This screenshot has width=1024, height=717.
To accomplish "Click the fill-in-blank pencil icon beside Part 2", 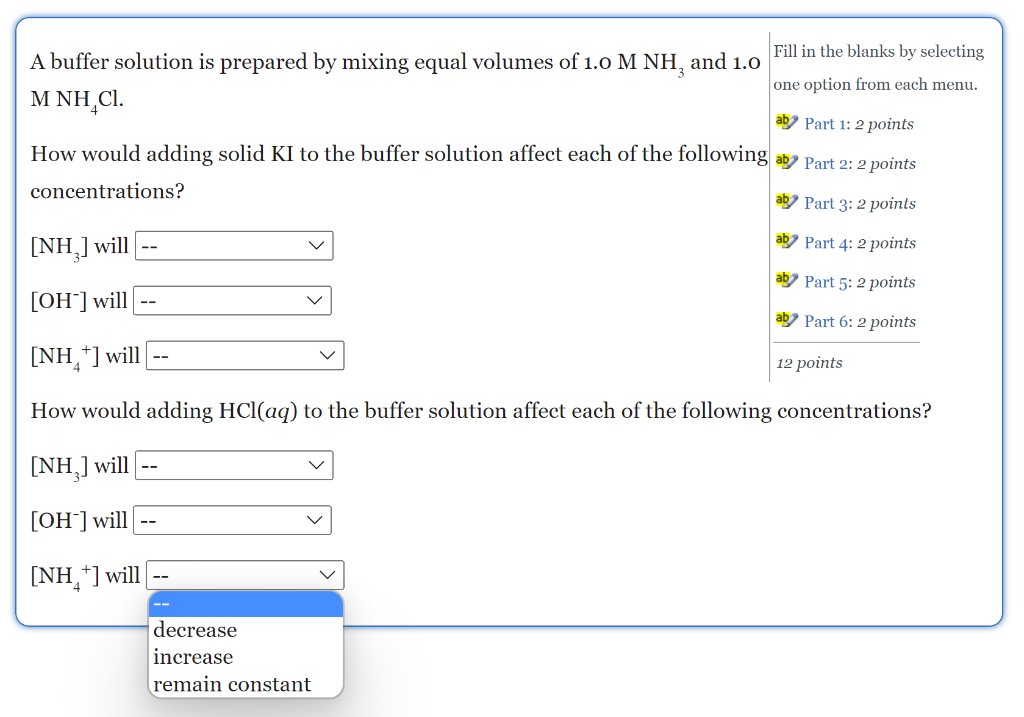I will (784, 159).
